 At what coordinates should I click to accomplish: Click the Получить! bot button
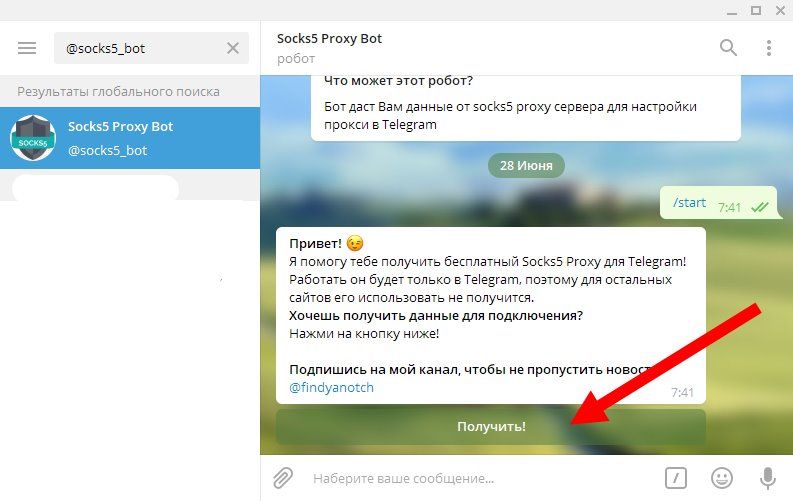pyautogui.click(x=491, y=427)
